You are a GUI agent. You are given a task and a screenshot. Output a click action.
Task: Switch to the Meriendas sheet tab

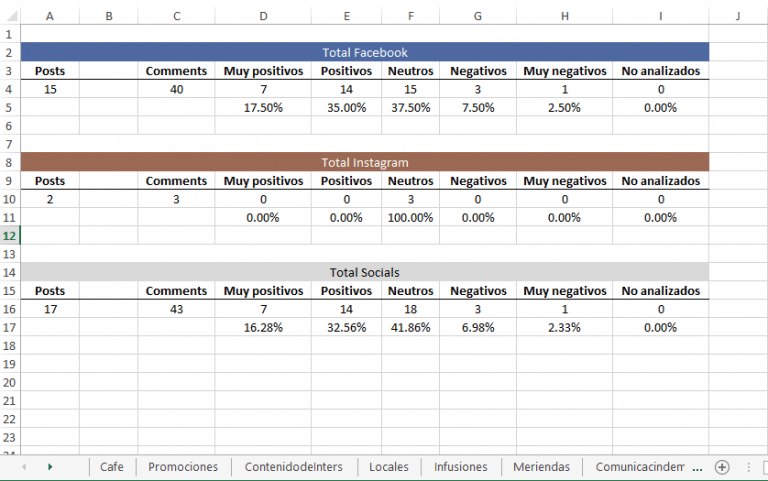pyautogui.click(x=541, y=467)
